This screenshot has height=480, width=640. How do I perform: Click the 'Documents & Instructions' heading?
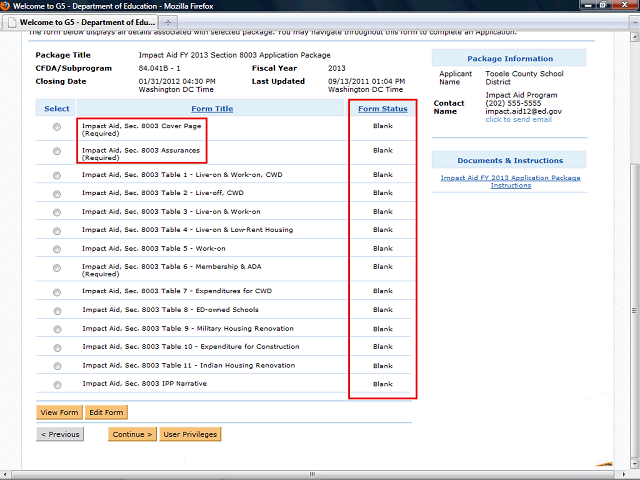coord(510,160)
